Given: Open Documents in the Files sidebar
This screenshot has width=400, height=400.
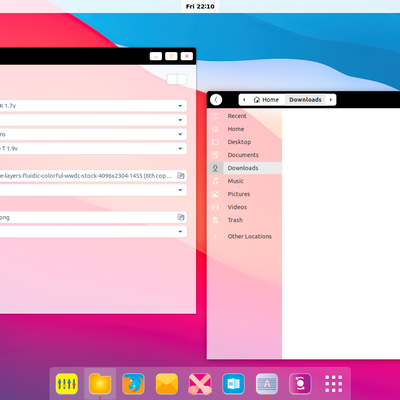Looking at the screenshot, I should (x=244, y=155).
